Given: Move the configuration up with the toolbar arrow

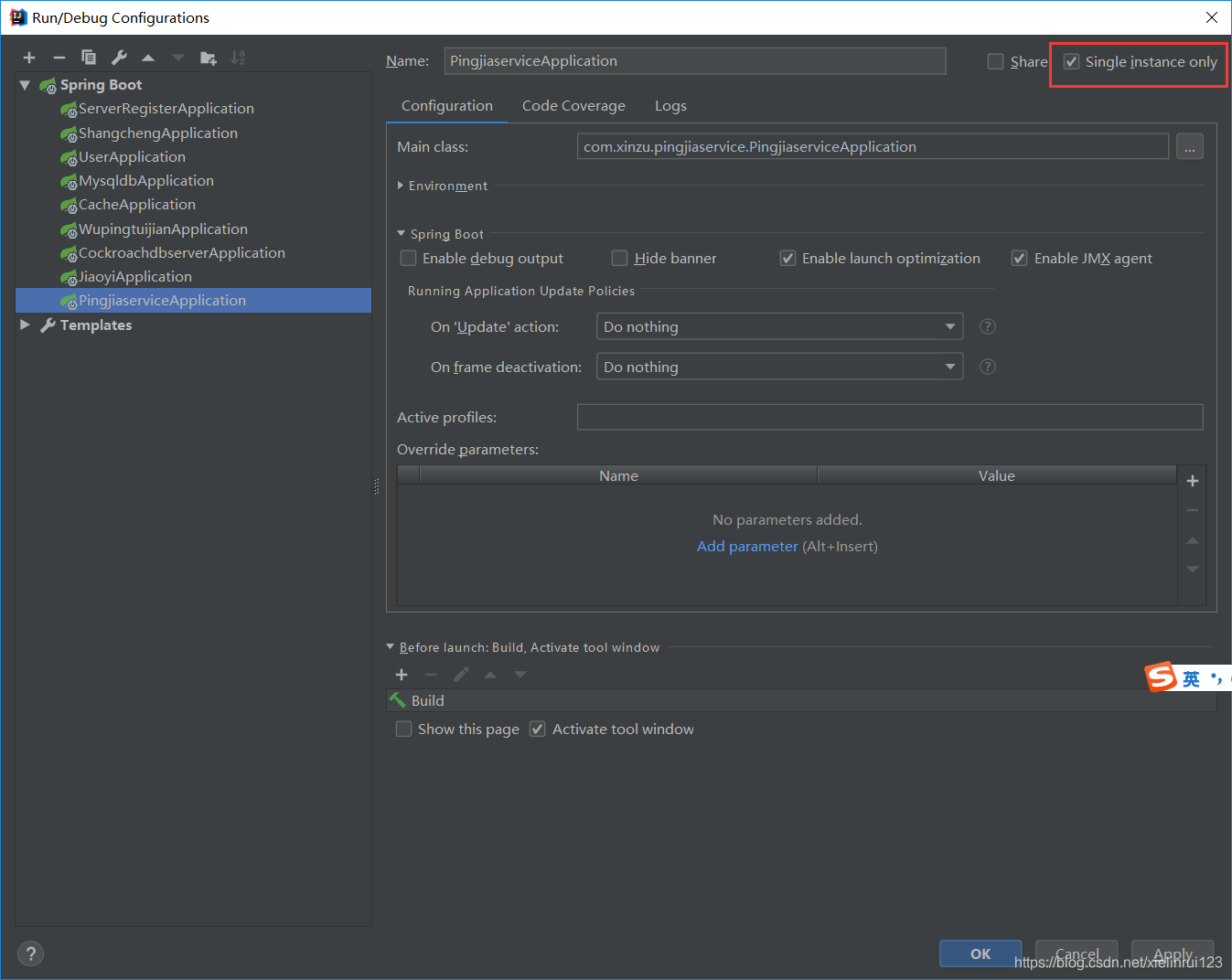Looking at the screenshot, I should tap(148, 58).
